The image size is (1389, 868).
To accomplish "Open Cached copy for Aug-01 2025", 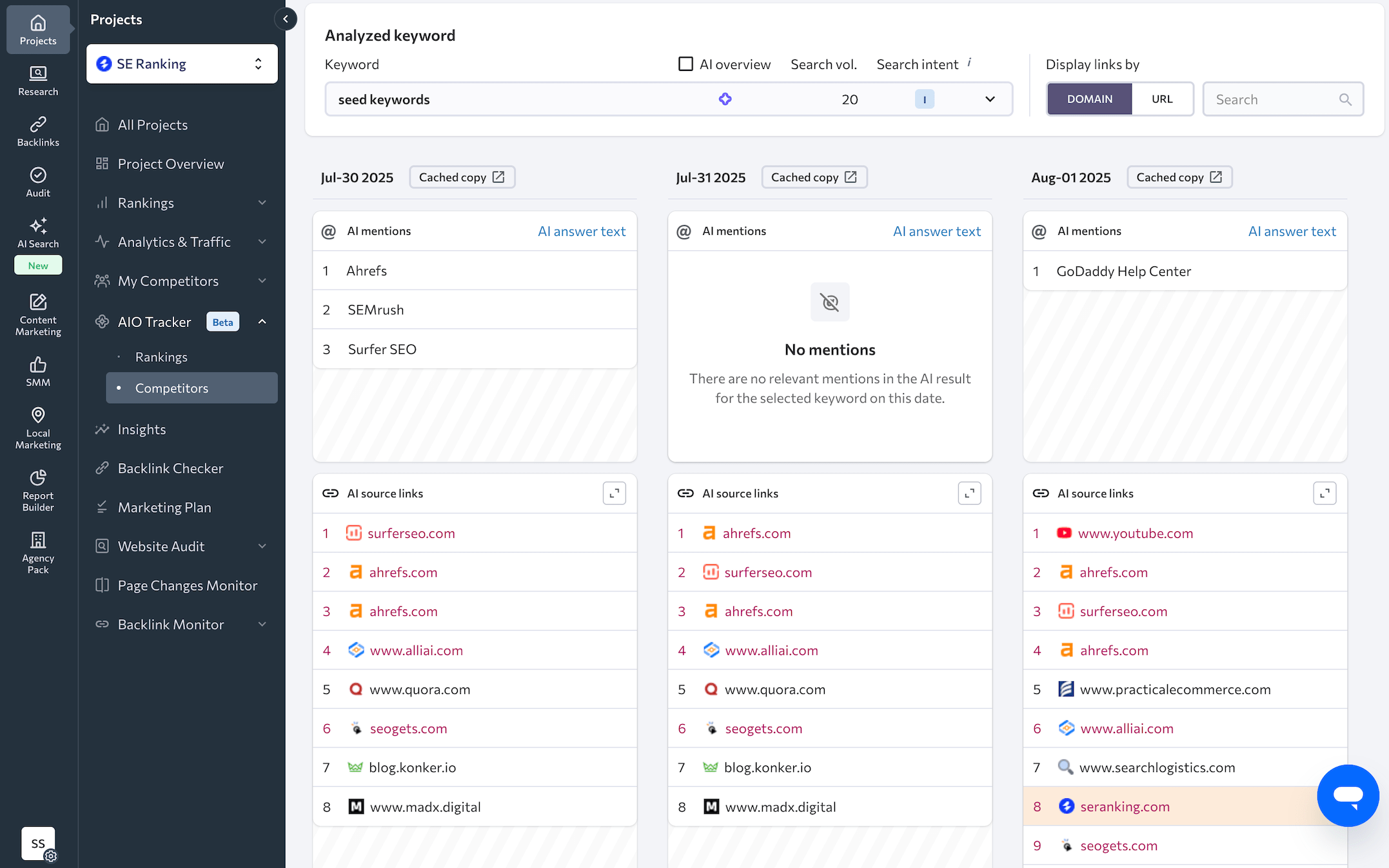I will coord(1179,177).
